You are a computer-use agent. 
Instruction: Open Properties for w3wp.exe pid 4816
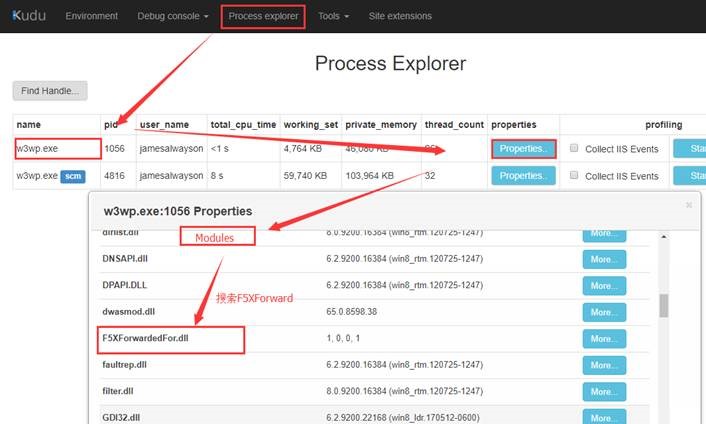click(x=523, y=176)
